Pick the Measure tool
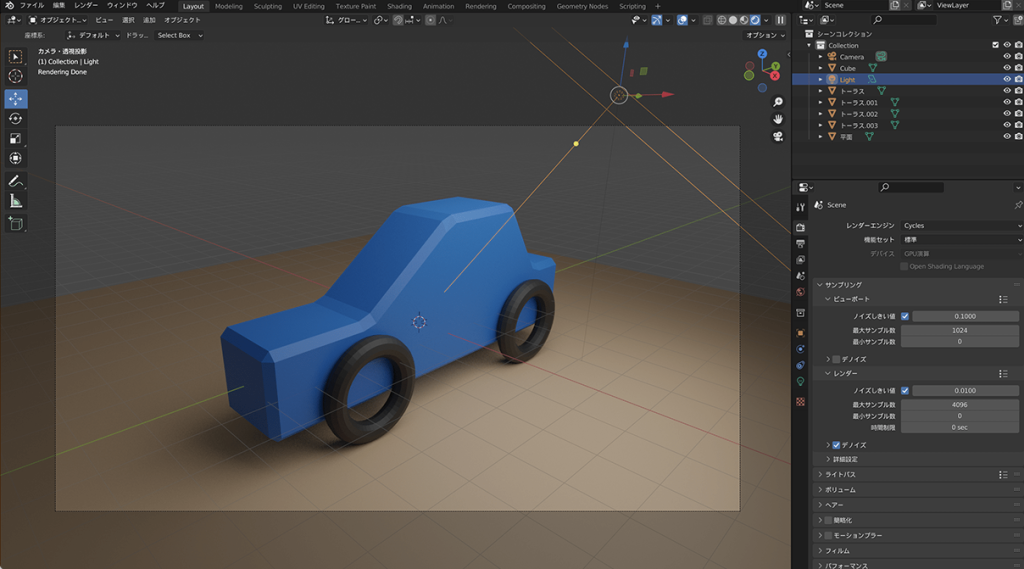Screen dimensions: 1024x569 [x=16, y=201]
